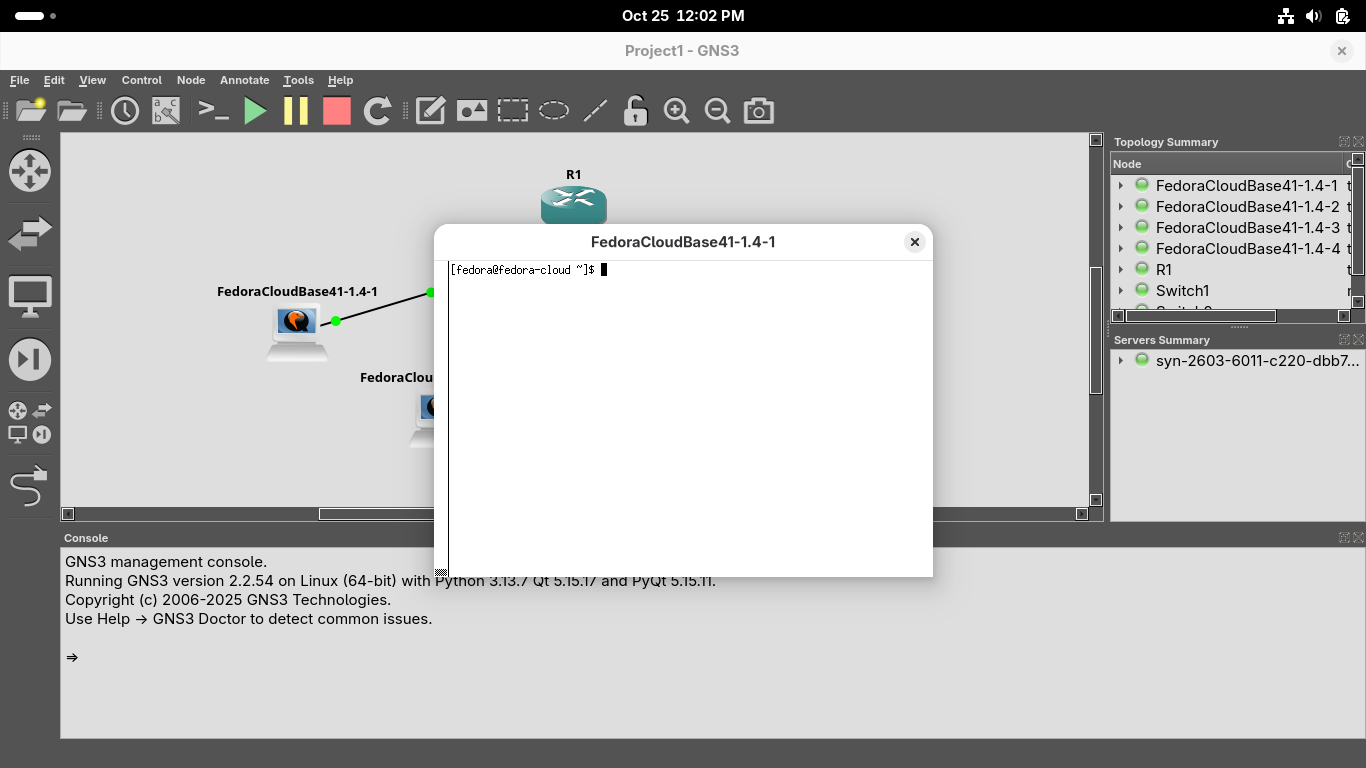Expand the R1 node tree entry

click(x=1121, y=270)
